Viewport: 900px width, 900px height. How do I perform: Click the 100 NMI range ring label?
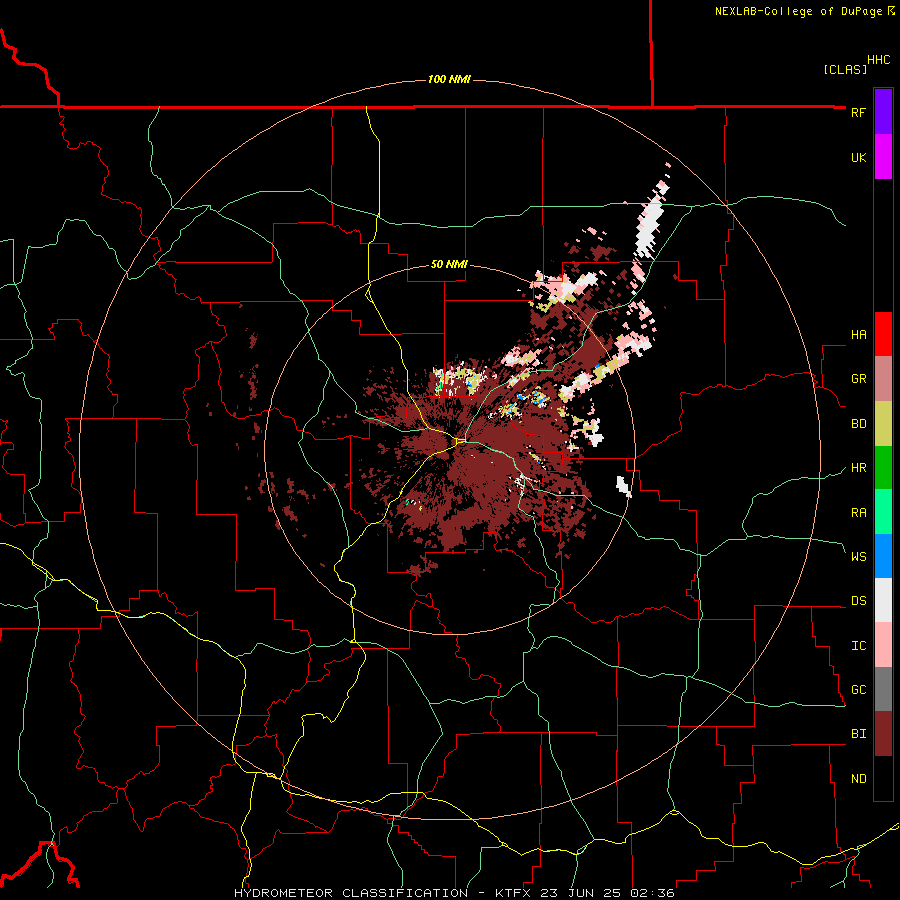click(449, 79)
